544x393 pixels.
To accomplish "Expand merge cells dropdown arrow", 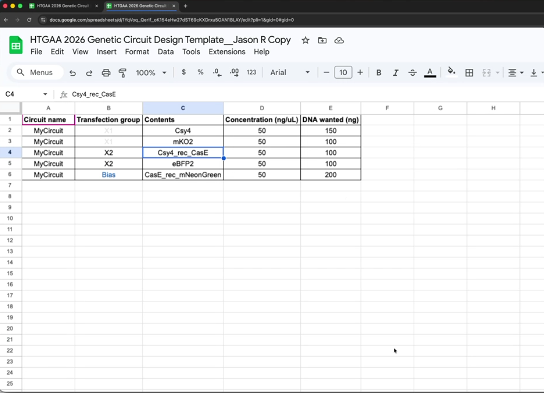I will click(x=497, y=72).
